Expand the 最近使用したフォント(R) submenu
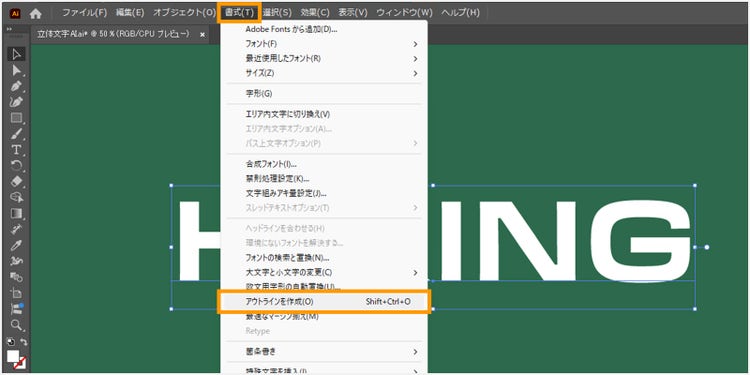This screenshot has width=750, height=375. (x=324, y=59)
